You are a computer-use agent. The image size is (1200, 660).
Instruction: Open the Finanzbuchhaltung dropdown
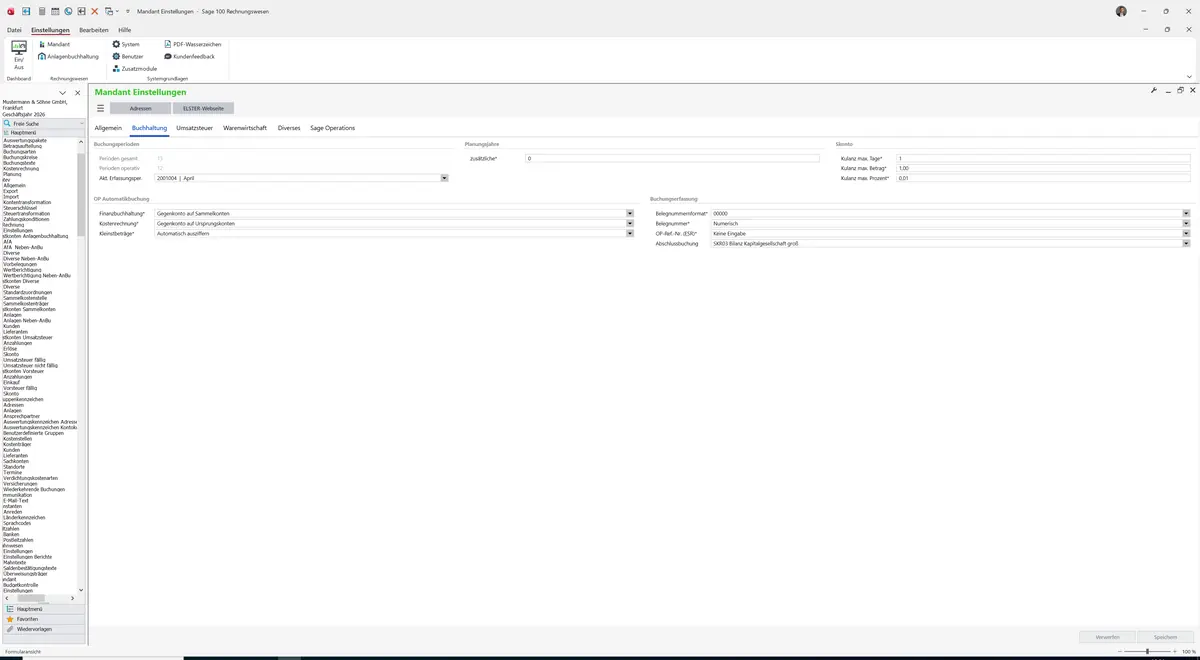[x=630, y=213]
